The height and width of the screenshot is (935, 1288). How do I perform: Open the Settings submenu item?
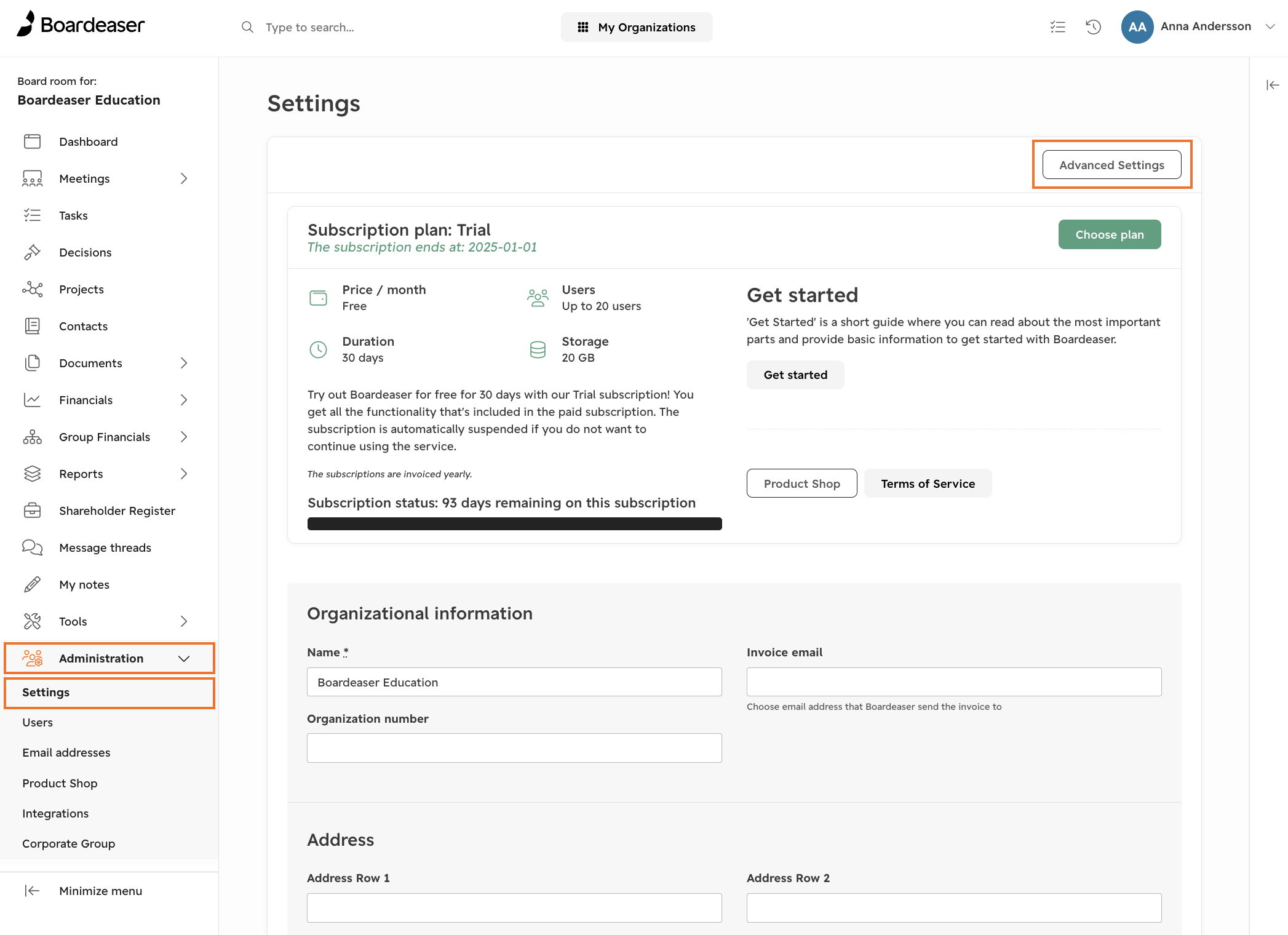[109, 693]
